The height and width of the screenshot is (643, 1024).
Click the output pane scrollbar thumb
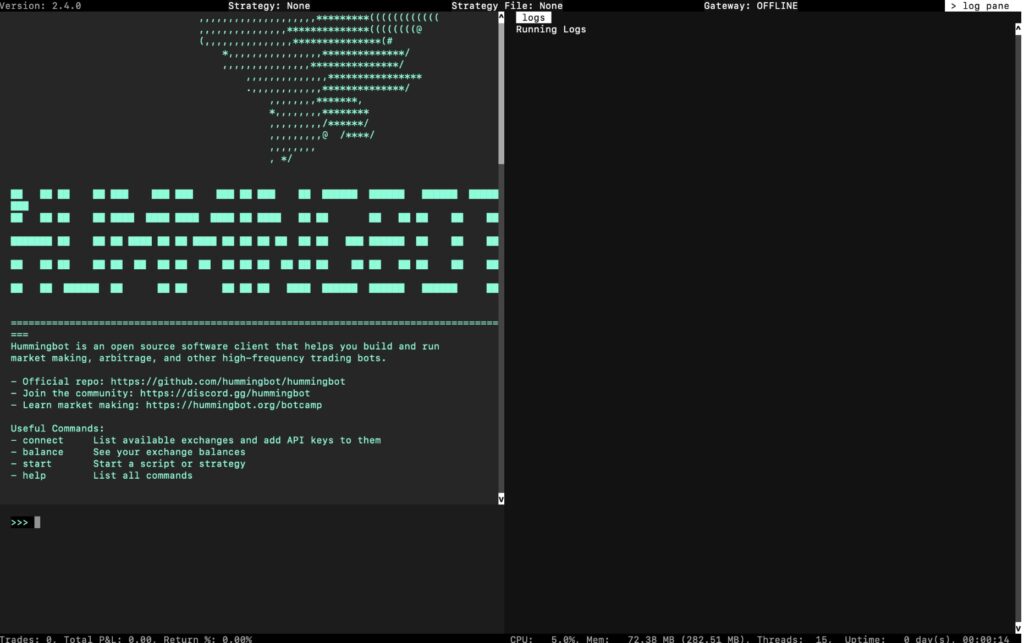coord(501,93)
